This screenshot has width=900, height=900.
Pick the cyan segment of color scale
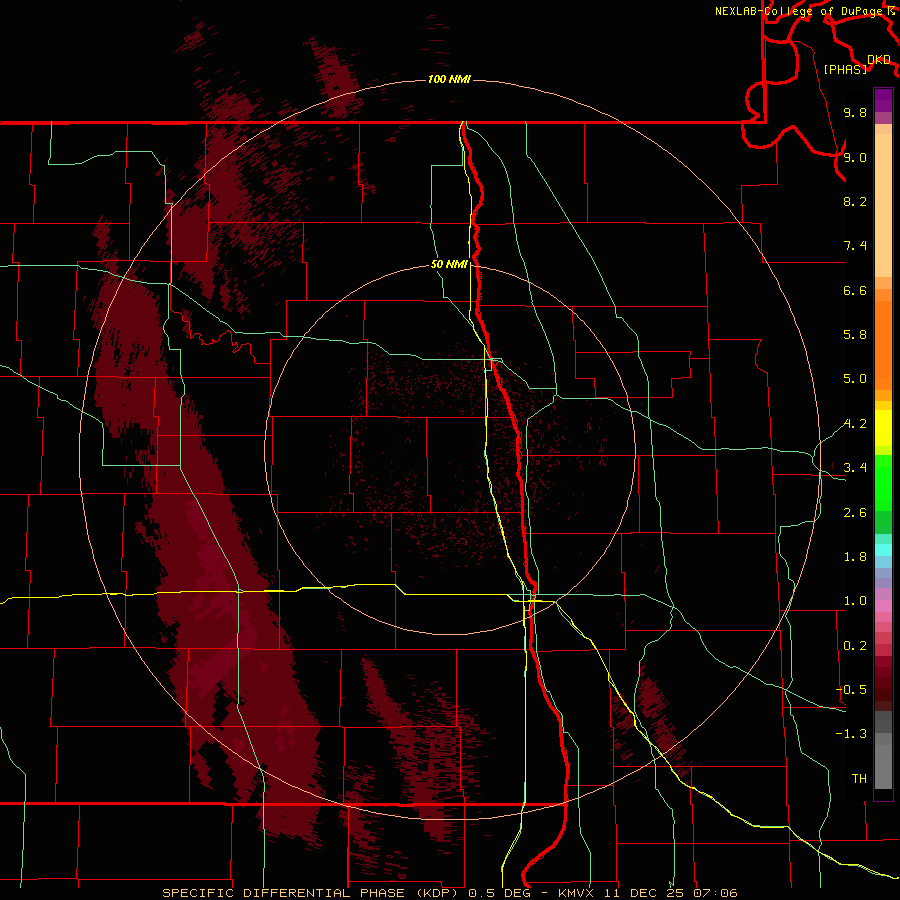[x=883, y=550]
